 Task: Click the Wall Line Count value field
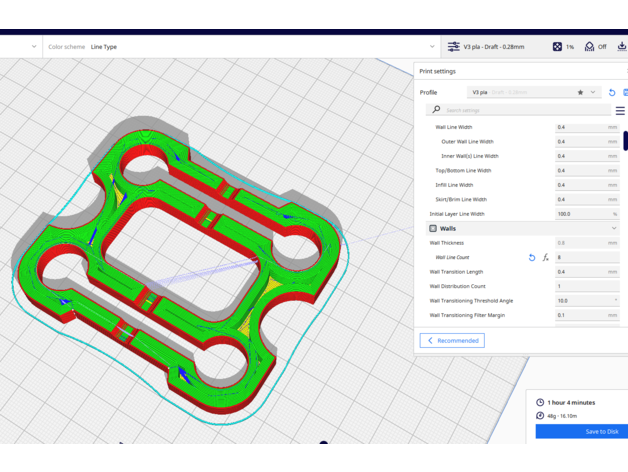[x=586, y=258]
